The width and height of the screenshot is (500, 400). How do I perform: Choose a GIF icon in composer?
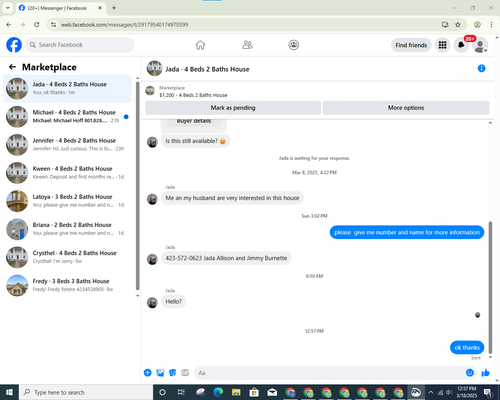click(x=185, y=373)
